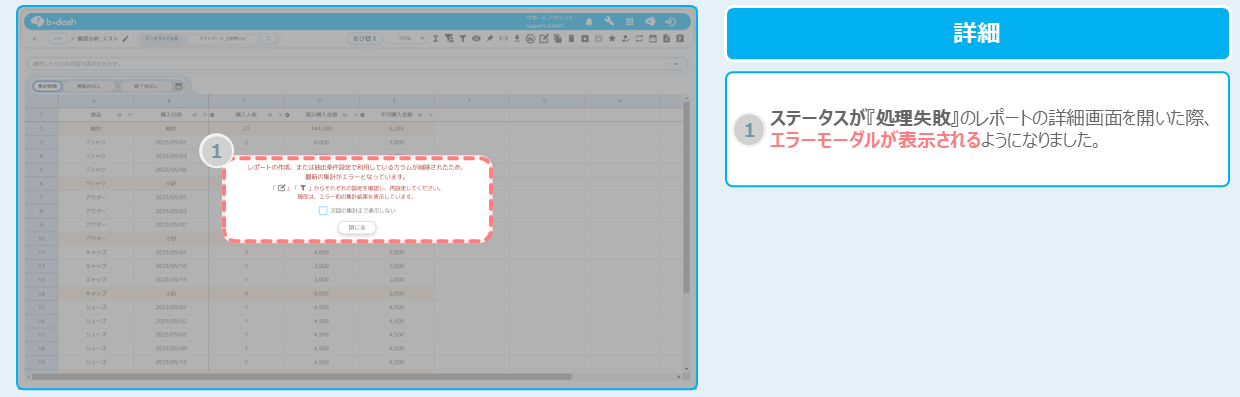
Task: Click the logout arrow icon
Action: [670, 22]
